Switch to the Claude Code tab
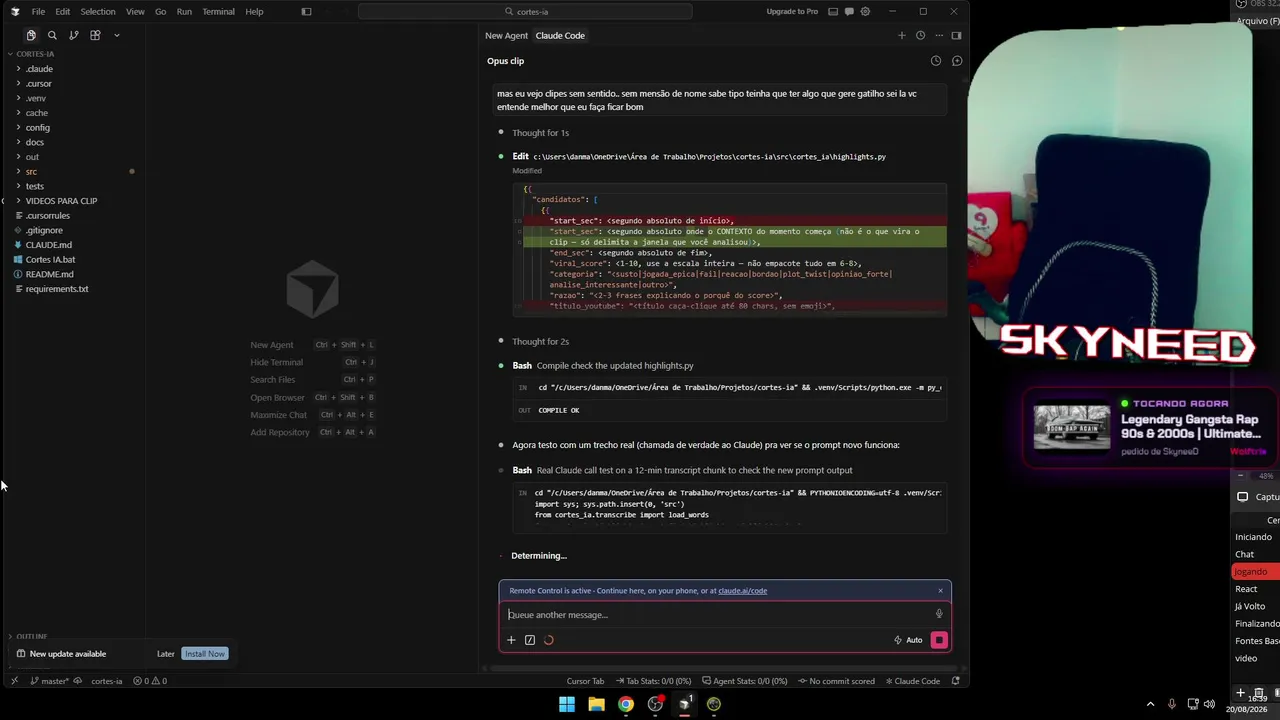This screenshot has width=1280, height=720. point(560,35)
